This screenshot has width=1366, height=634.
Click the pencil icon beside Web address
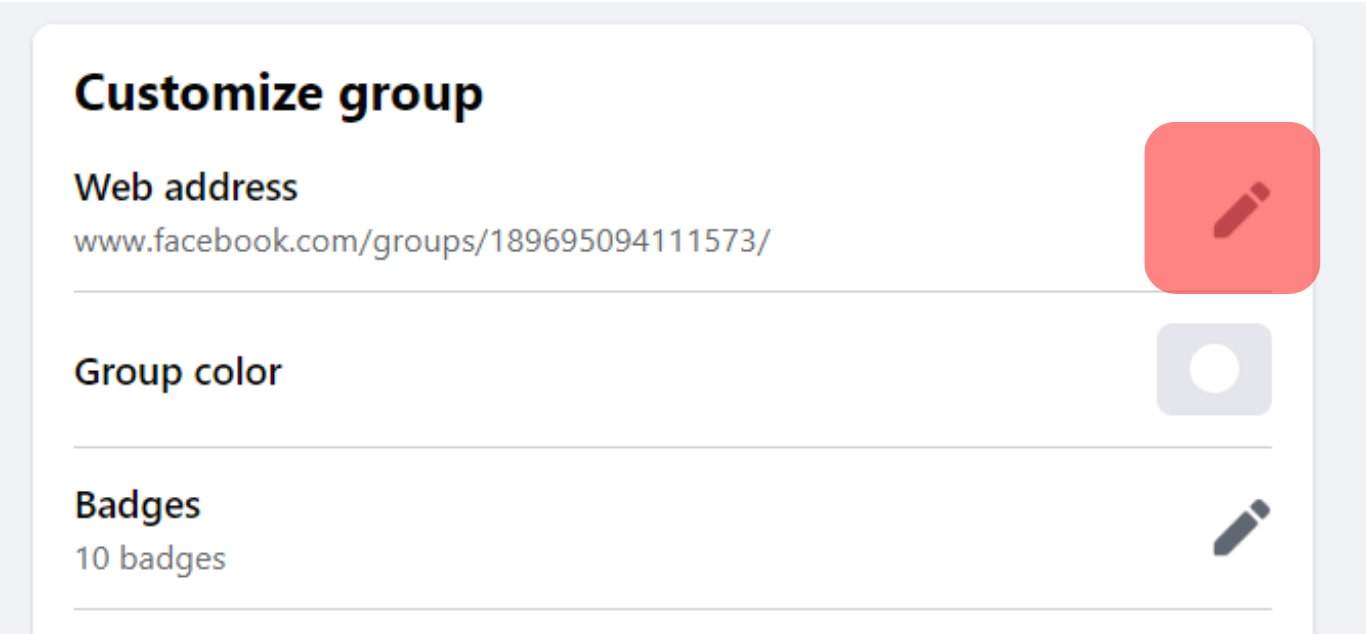tap(1241, 209)
